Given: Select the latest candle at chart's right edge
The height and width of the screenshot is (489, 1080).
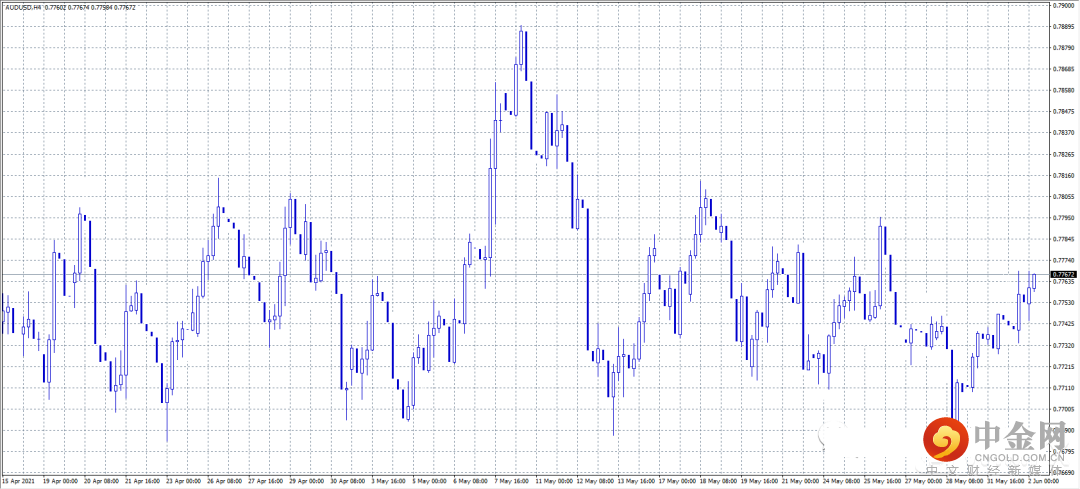Looking at the screenshot, I should pos(1034,281).
